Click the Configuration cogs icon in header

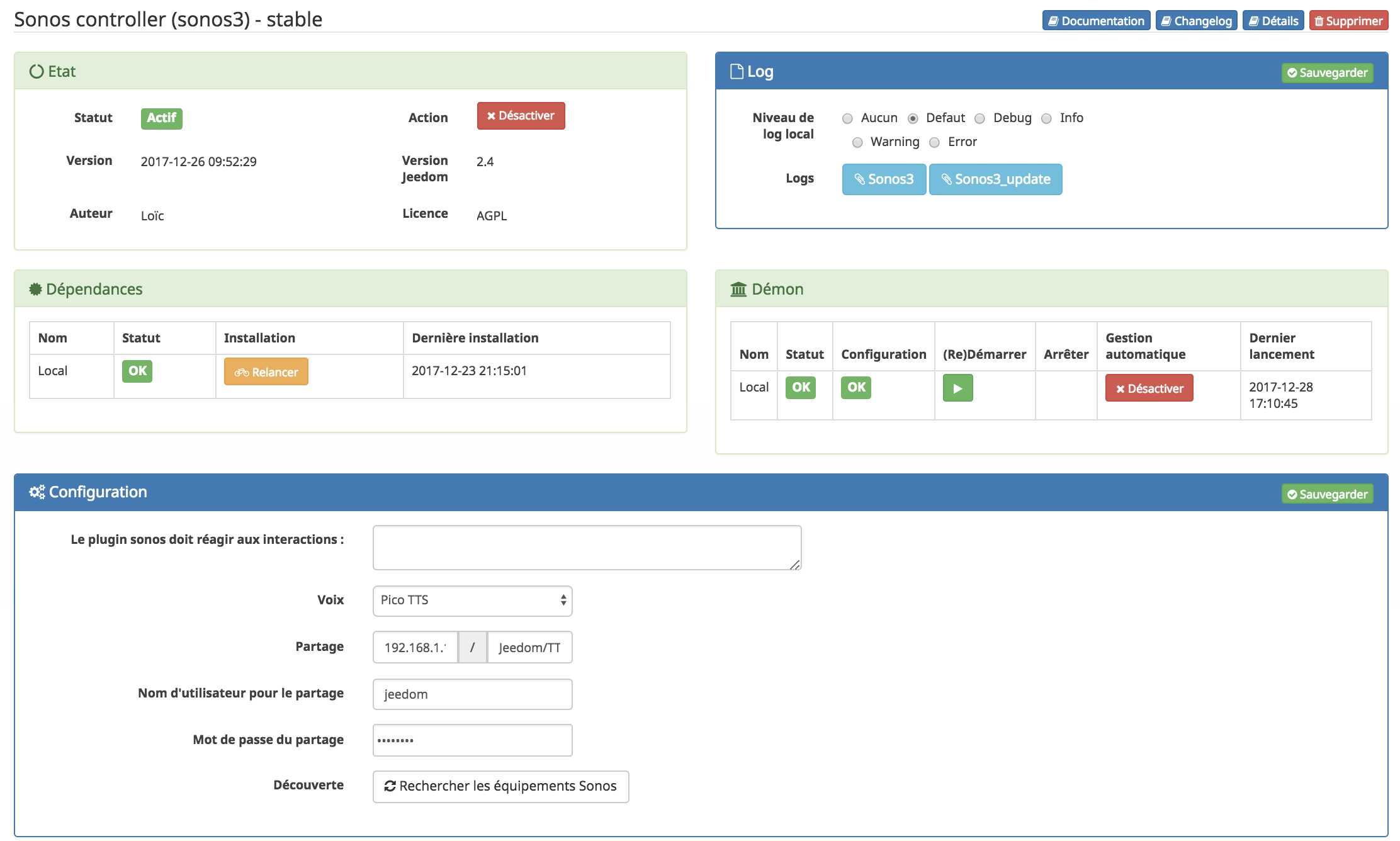point(37,492)
